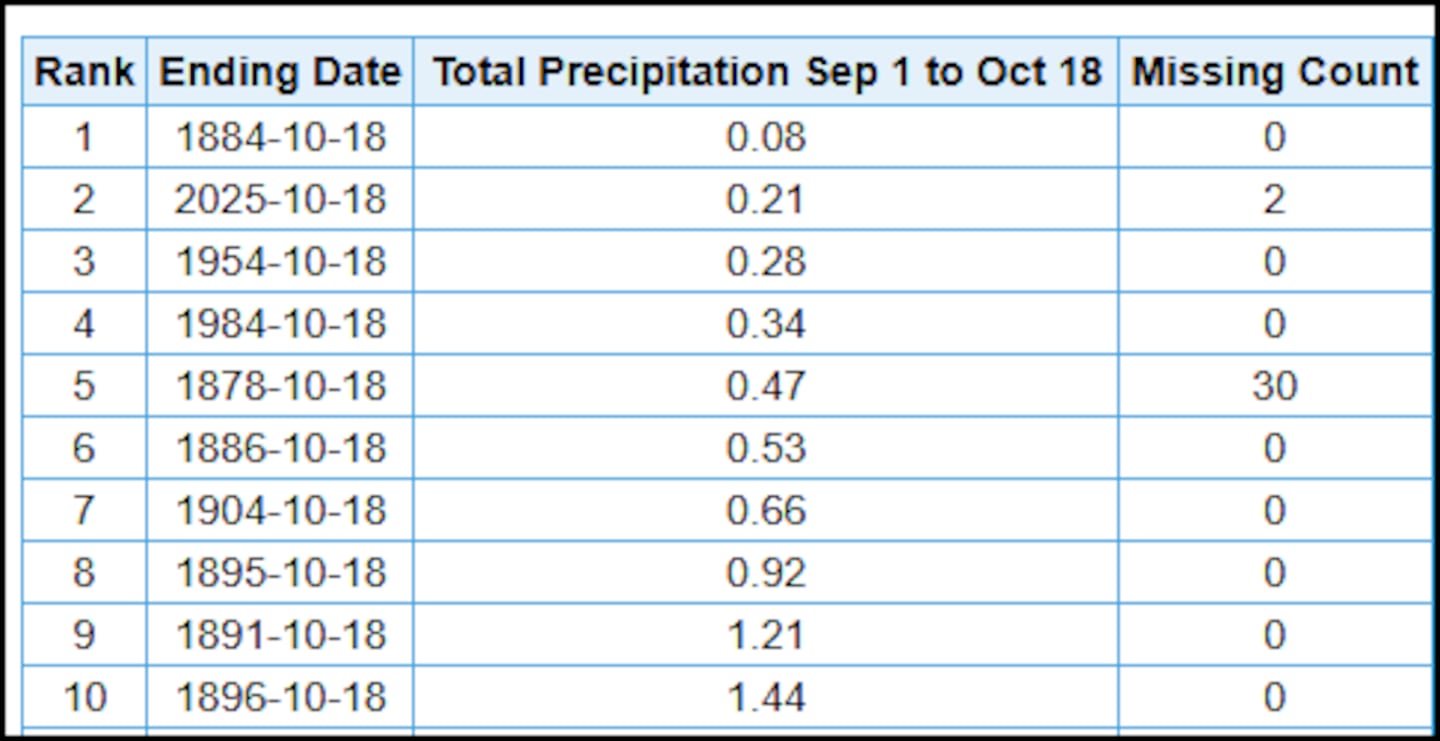Click the 1984-10-18 ending date

point(280,324)
